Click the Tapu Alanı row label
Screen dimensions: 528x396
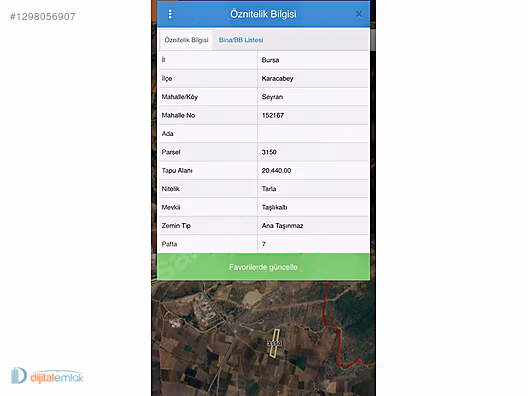[177, 171]
